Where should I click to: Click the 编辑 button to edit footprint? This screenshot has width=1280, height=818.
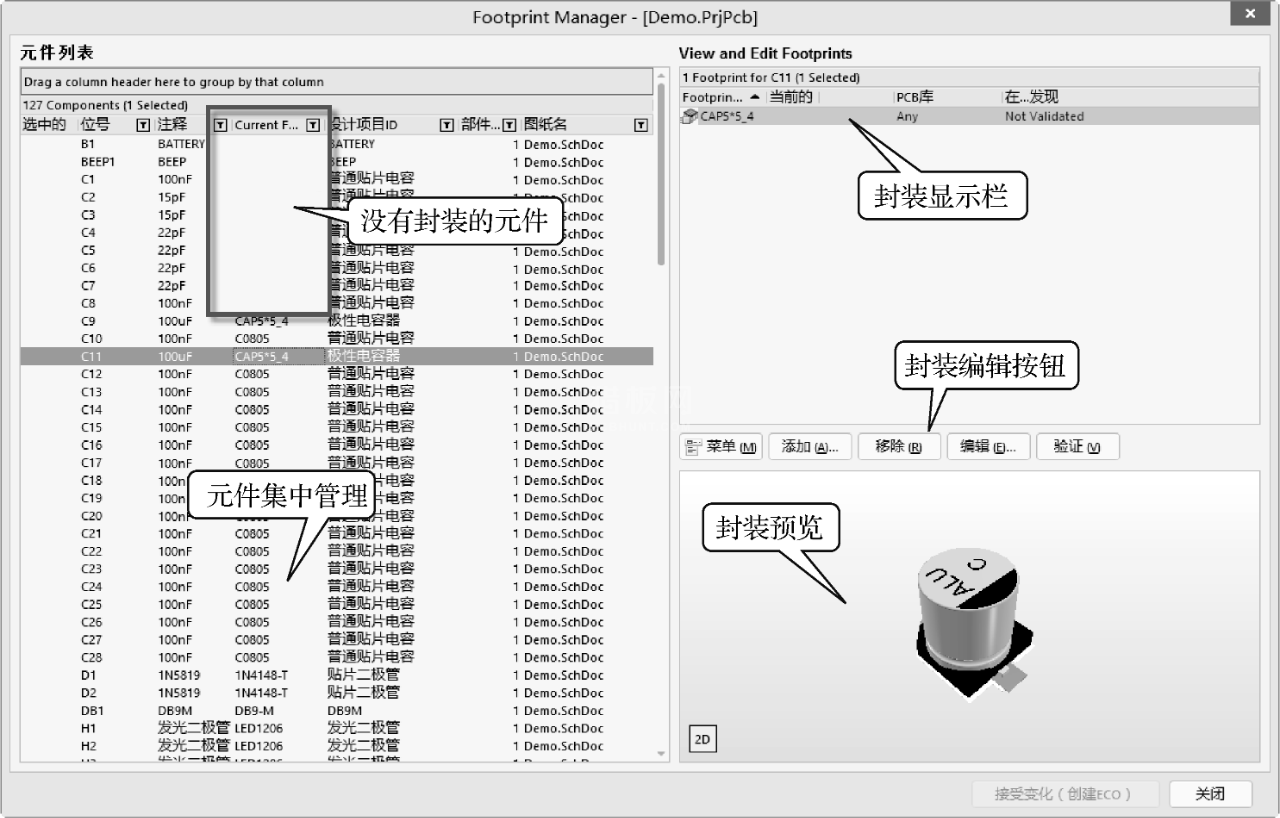[x=988, y=445]
